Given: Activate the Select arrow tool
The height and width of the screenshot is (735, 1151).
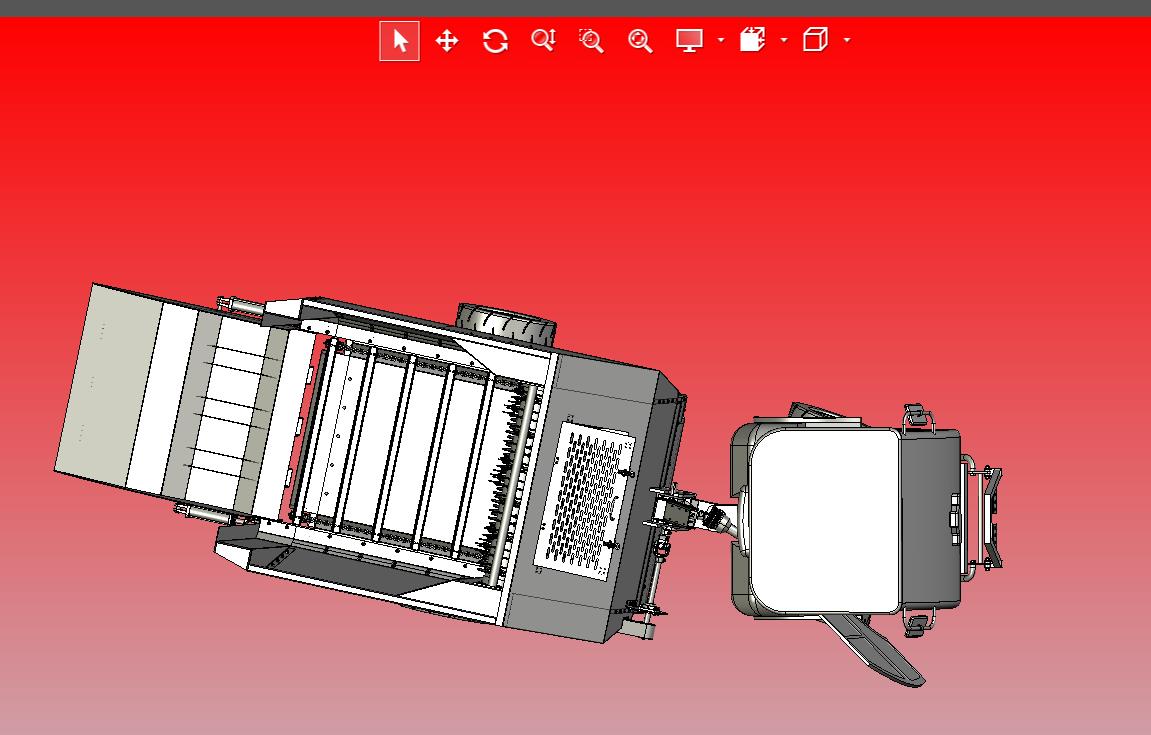Looking at the screenshot, I should (399, 40).
